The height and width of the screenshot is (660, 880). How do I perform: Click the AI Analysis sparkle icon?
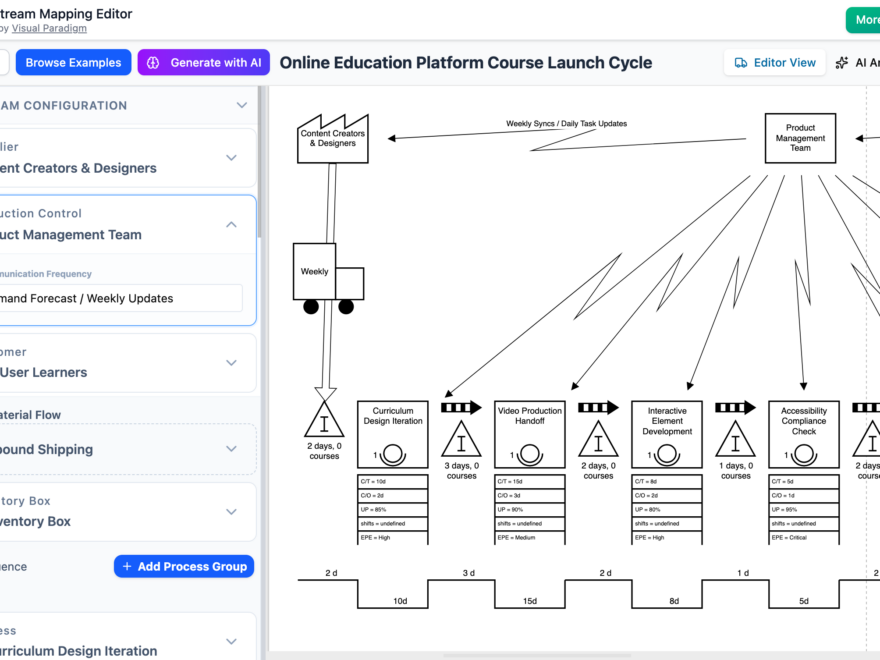[845, 62]
